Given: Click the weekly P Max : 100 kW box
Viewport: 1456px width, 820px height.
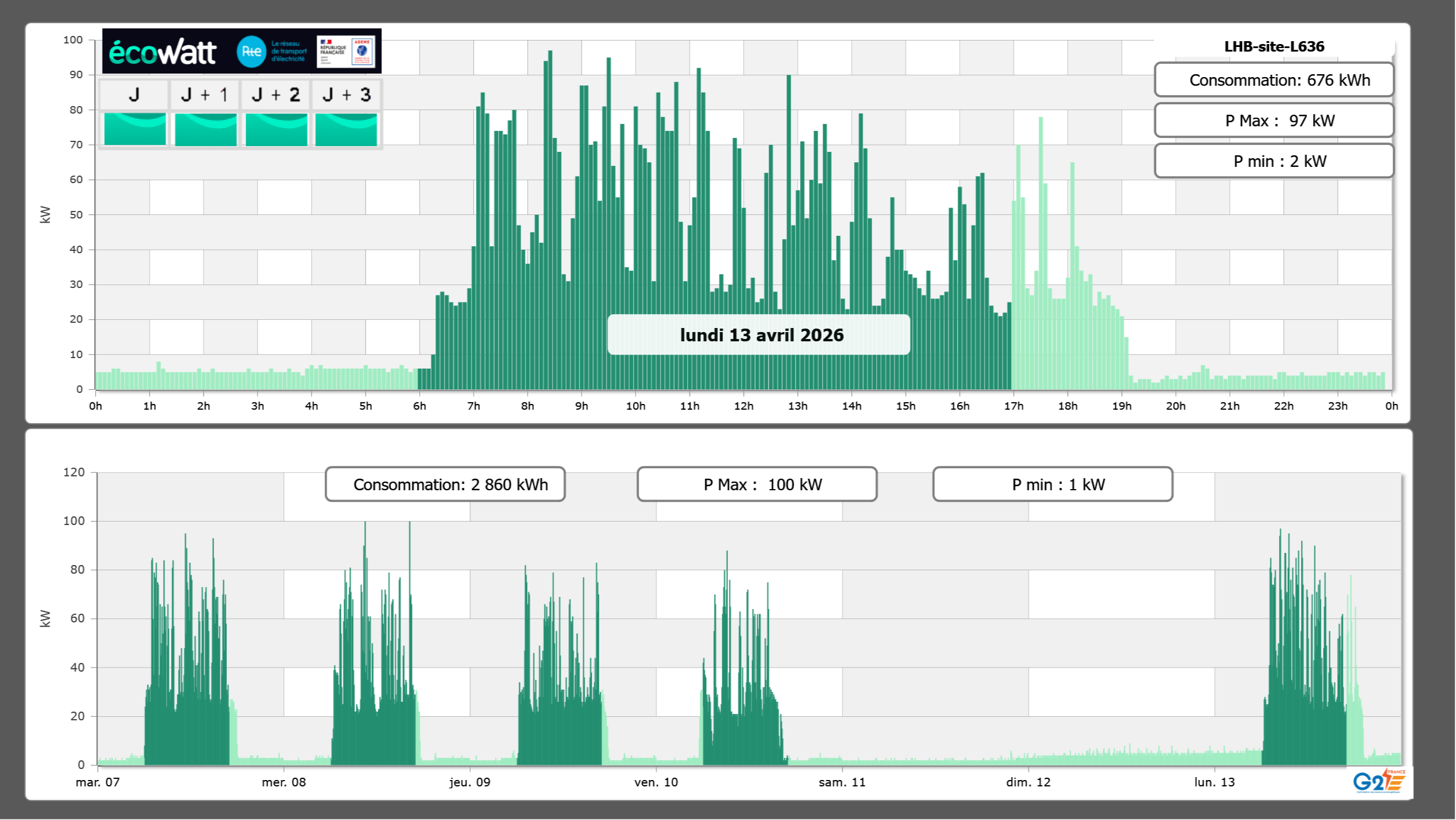Looking at the screenshot, I should [757, 484].
